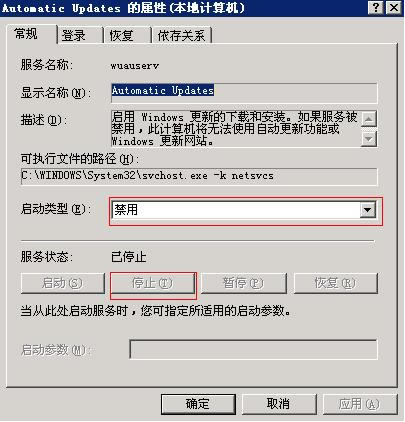The width and height of the screenshot is (405, 422).
Task: Click the 应用(A) button
Action: point(360,404)
